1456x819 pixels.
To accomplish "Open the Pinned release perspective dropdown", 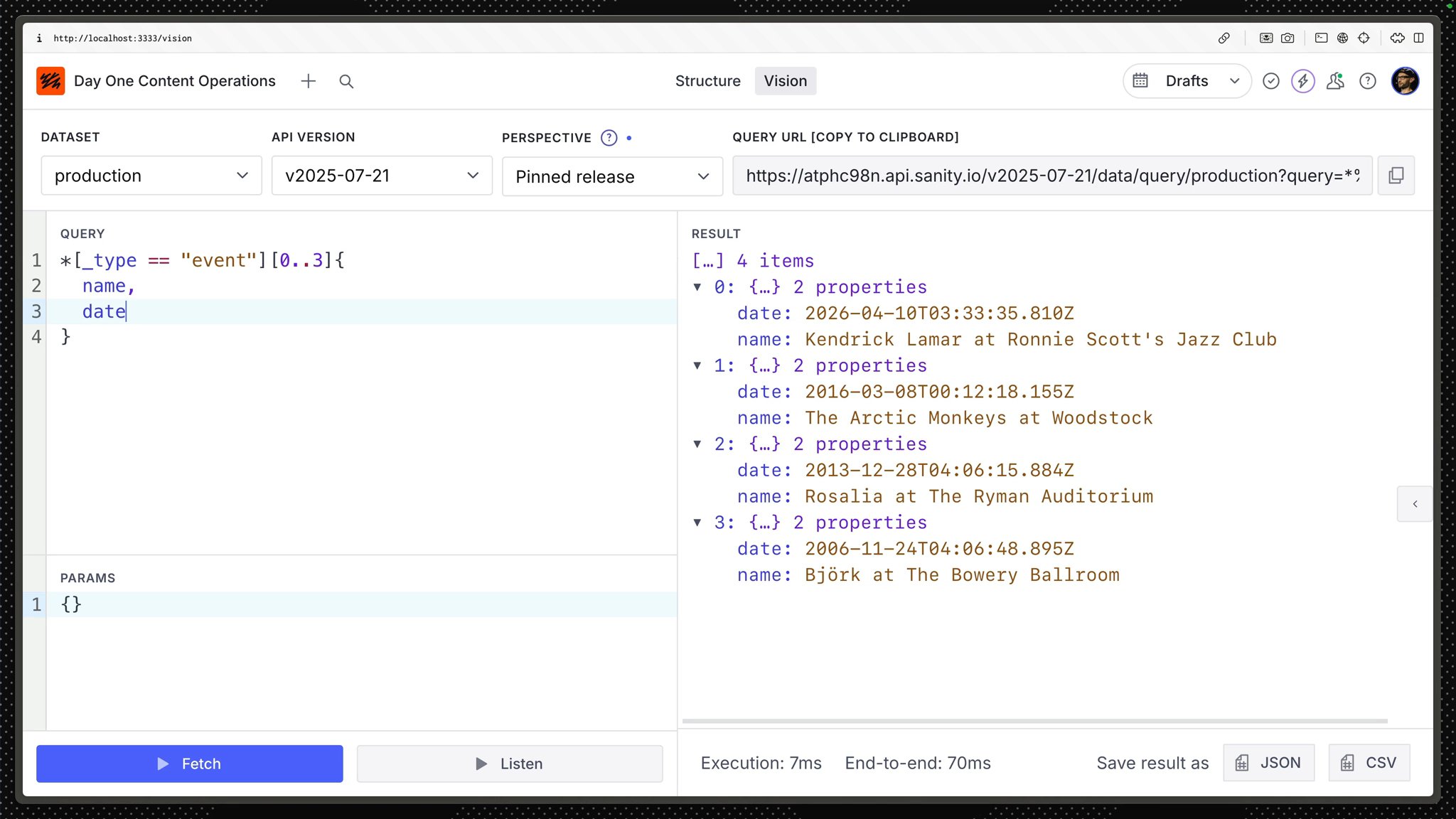I will (612, 176).
